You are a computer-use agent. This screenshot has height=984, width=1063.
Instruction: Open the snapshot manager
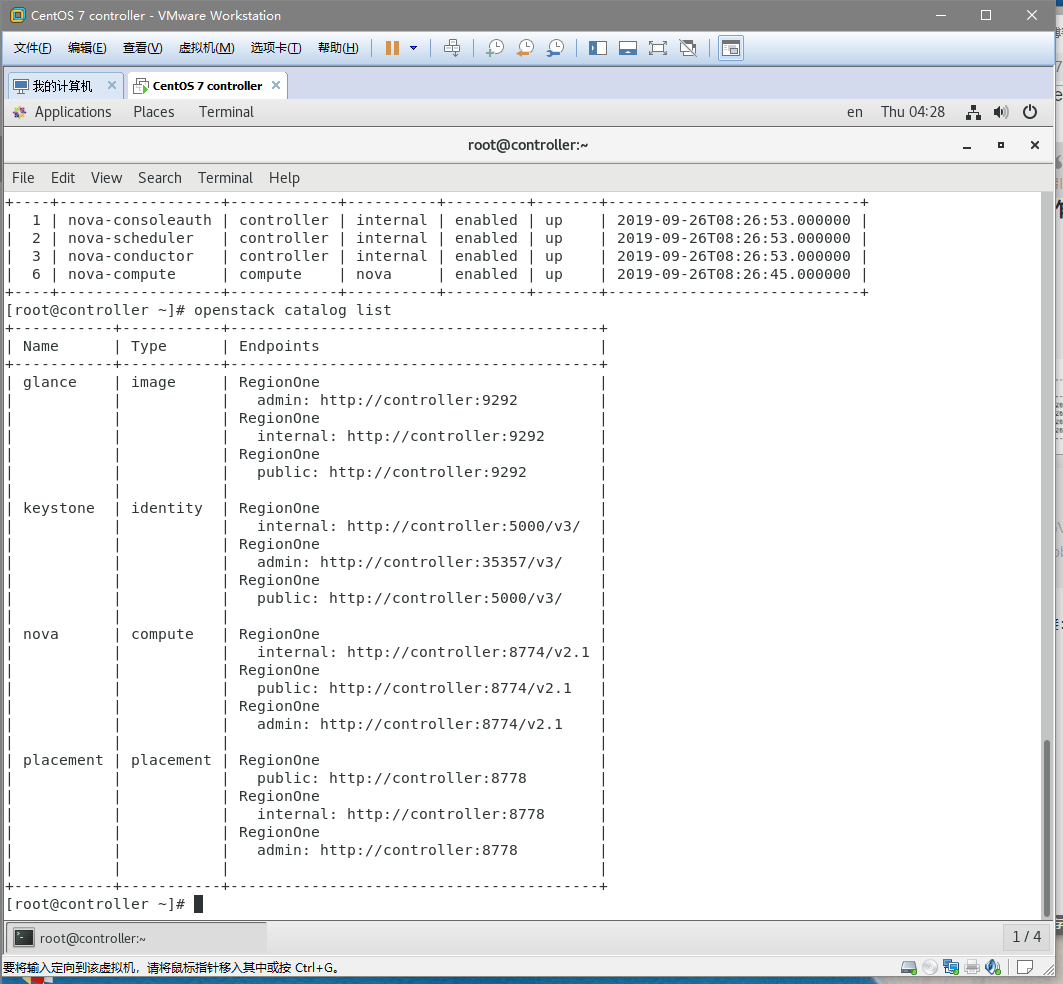[555, 47]
